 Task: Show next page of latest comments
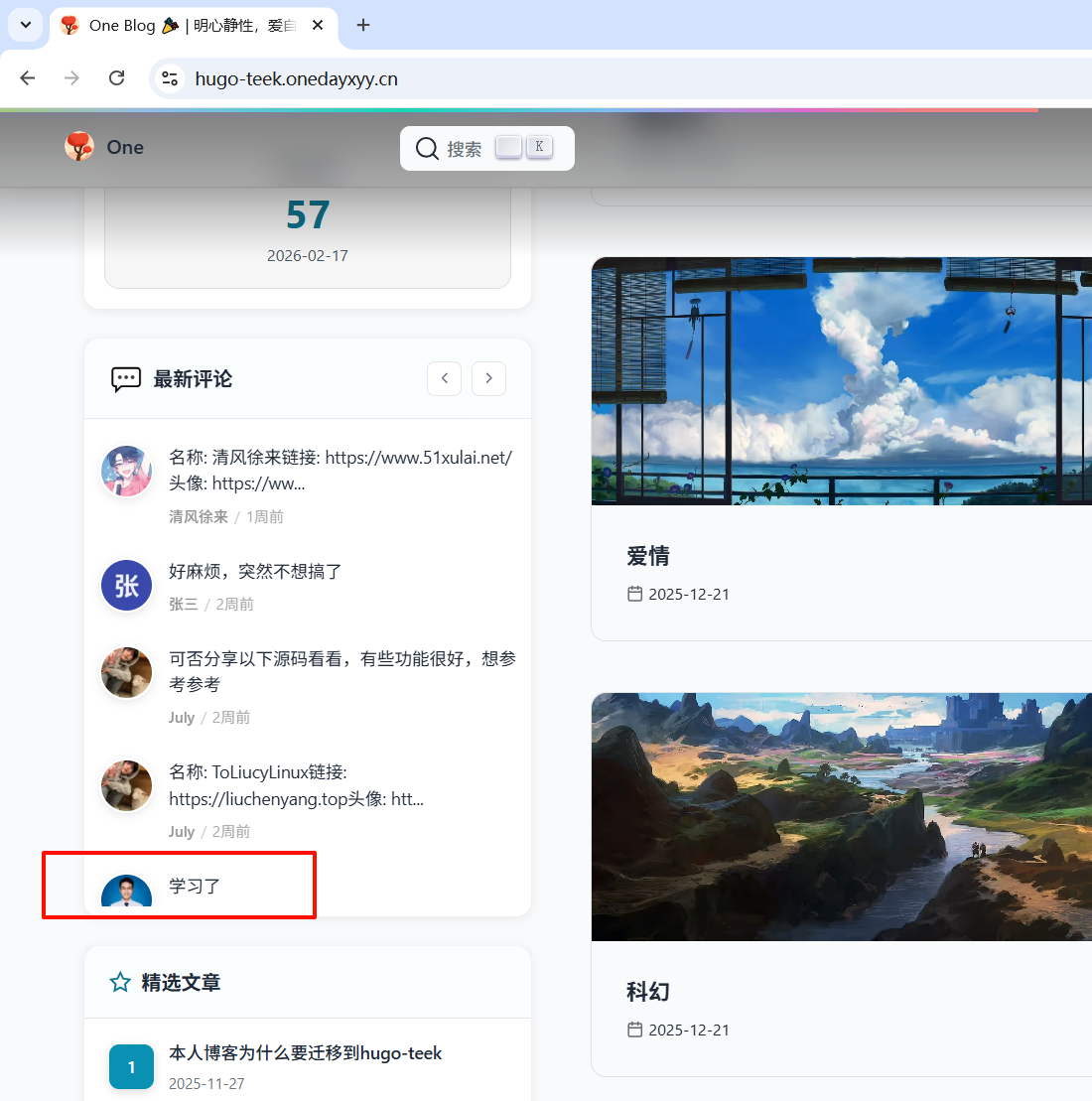click(x=488, y=378)
